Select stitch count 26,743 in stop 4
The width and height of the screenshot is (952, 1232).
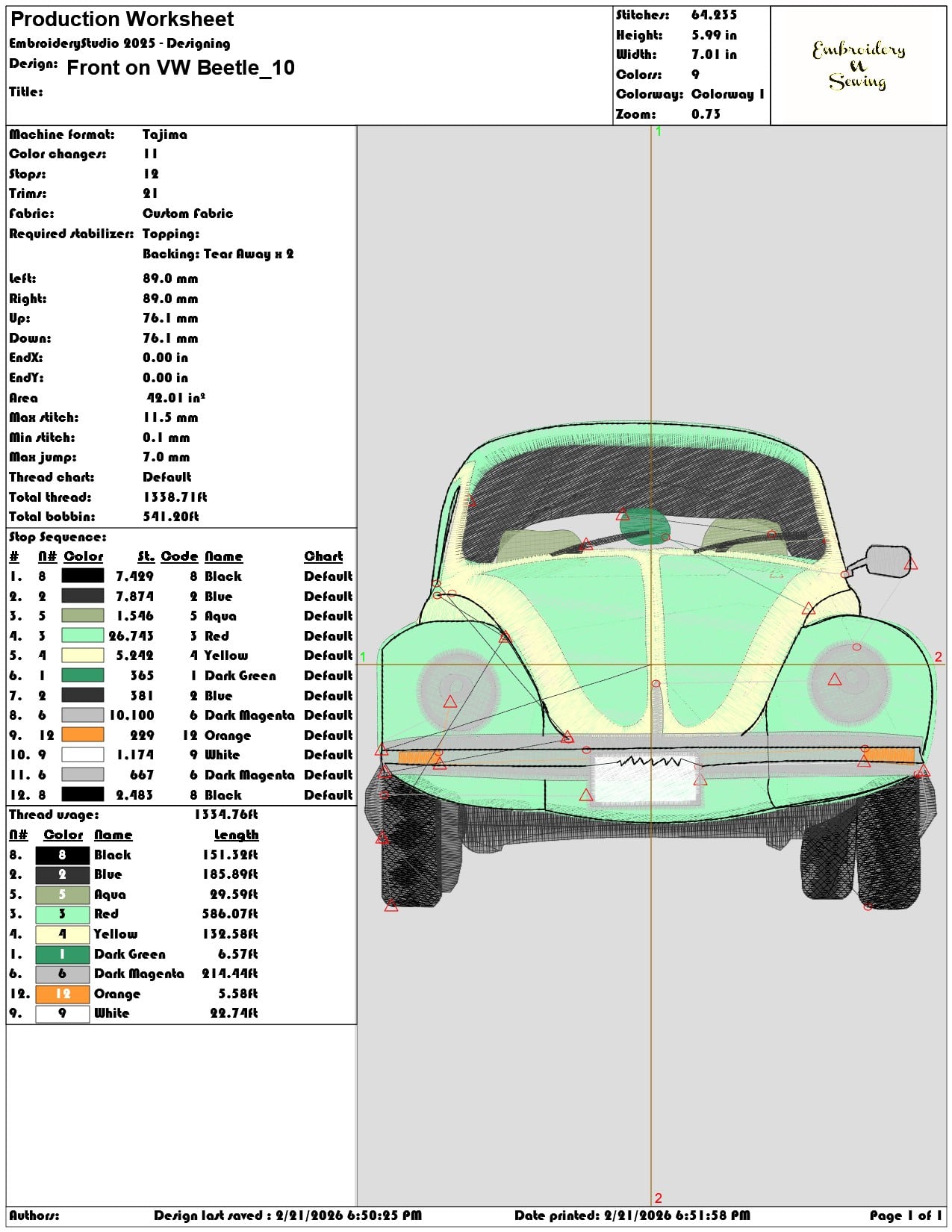coord(131,636)
